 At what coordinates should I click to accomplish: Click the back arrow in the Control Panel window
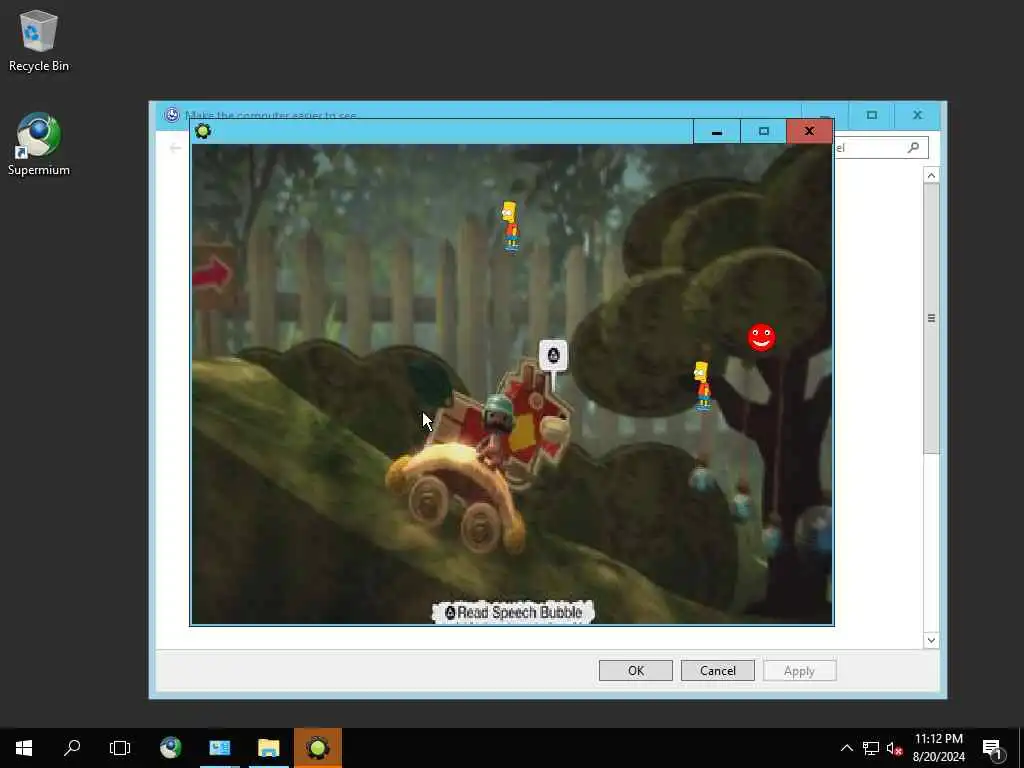pos(174,148)
